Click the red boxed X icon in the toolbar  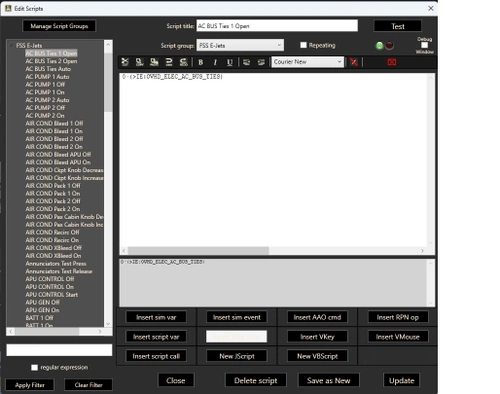point(392,62)
